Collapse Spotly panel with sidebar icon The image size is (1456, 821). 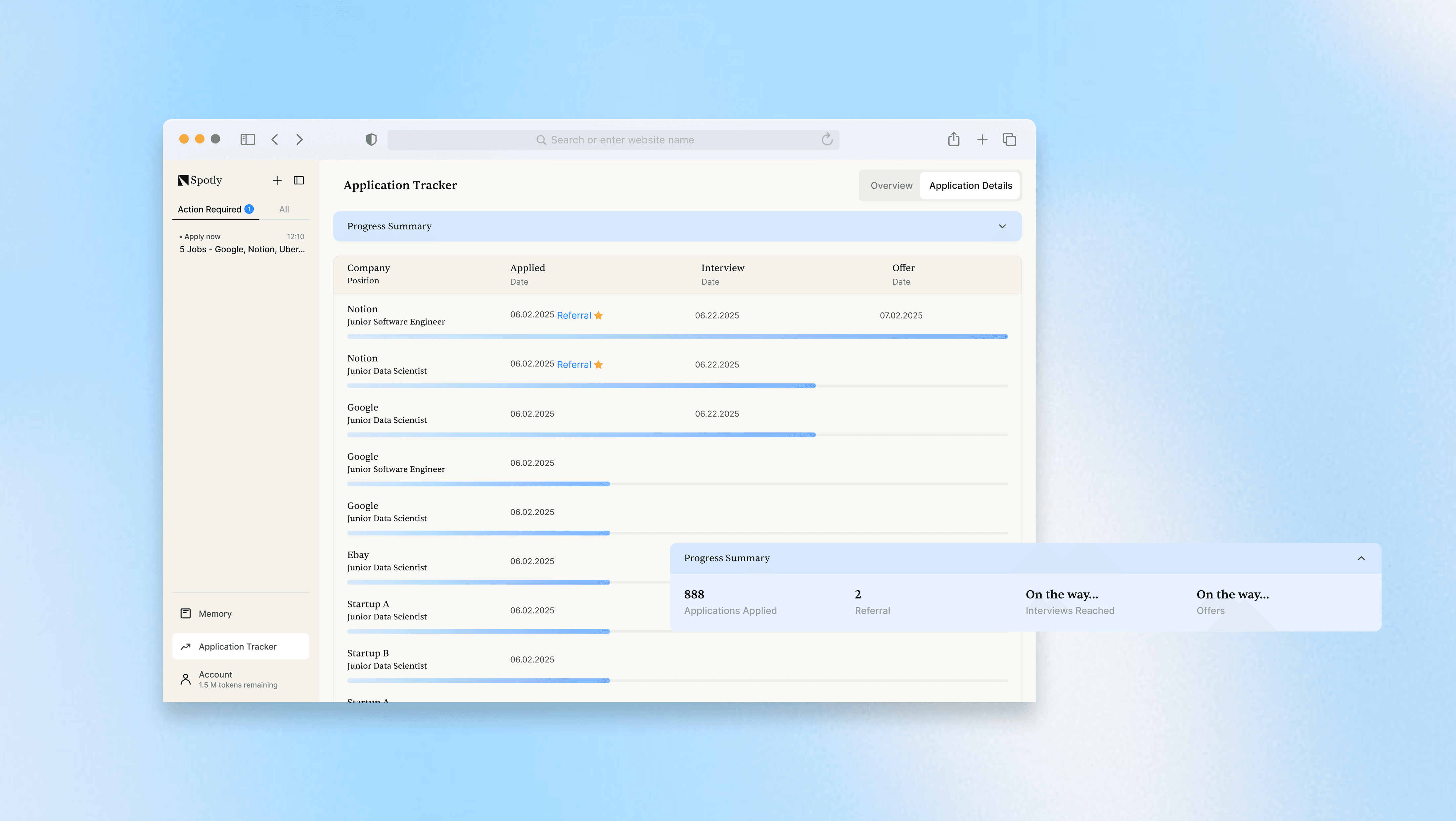coord(299,180)
